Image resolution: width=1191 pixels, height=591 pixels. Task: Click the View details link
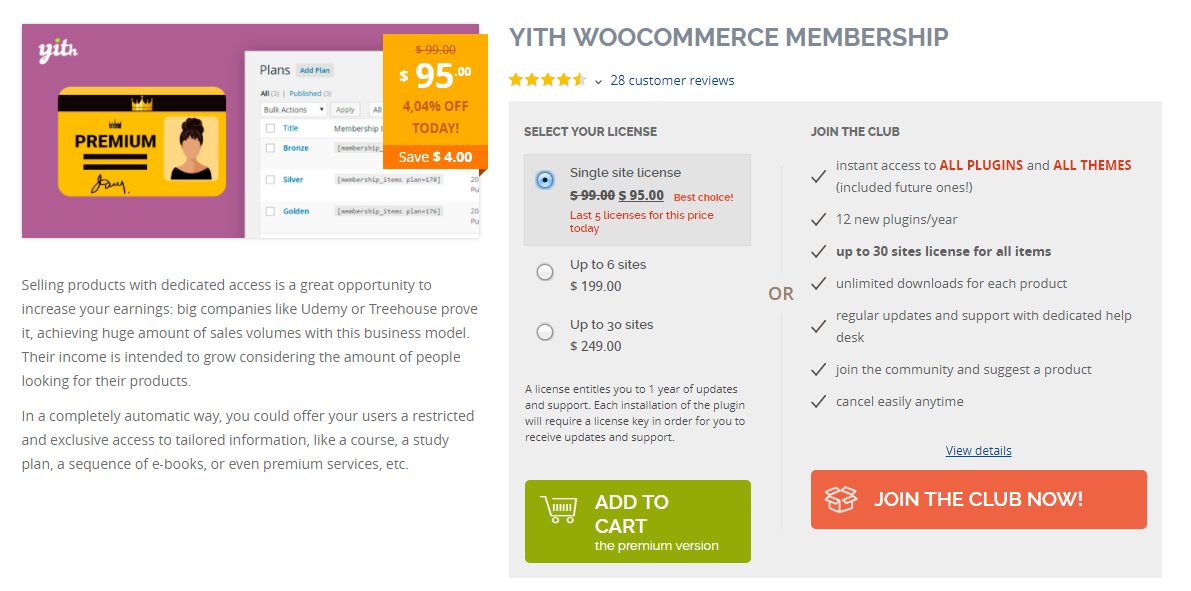[x=978, y=451]
